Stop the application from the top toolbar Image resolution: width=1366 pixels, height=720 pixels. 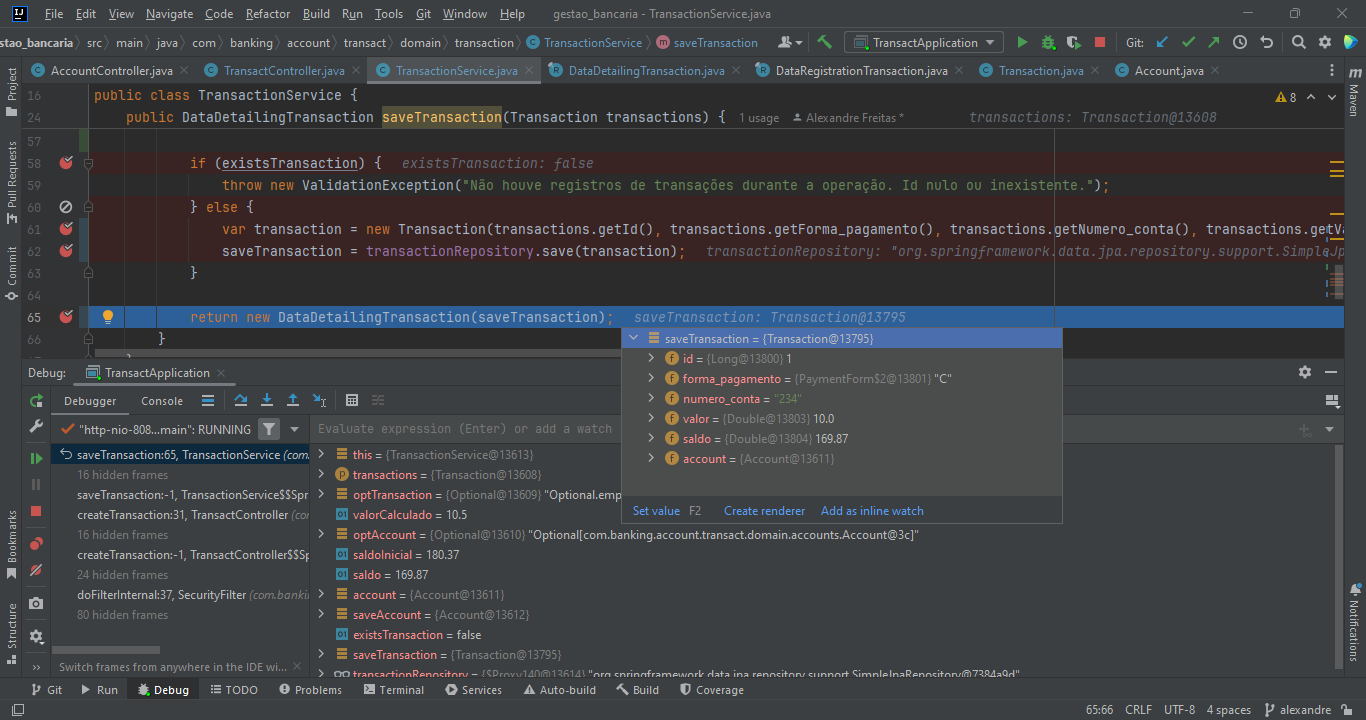pyautogui.click(x=1100, y=42)
